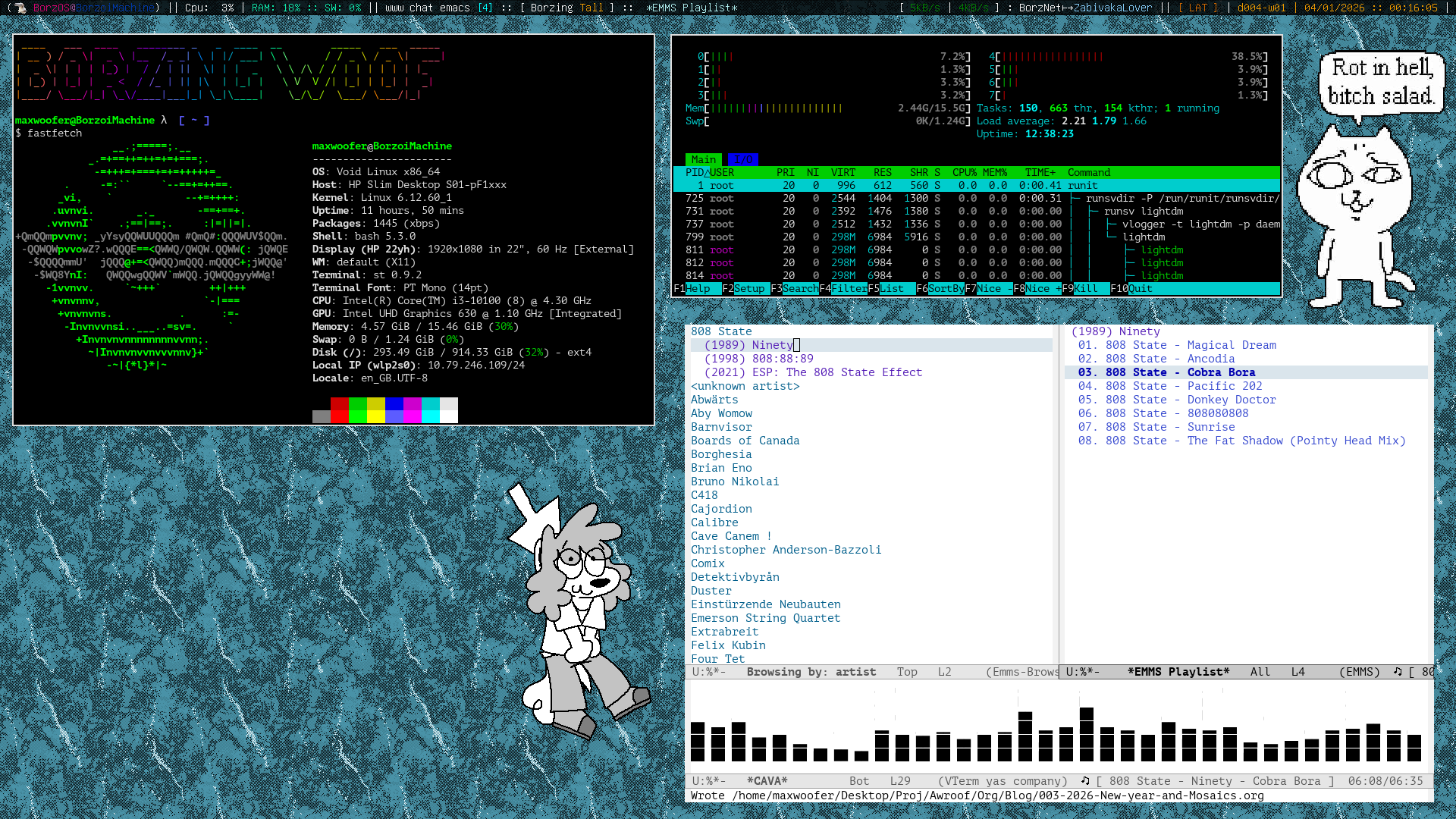1456x819 pixels.
Task: Switch to the emacs workspace in the status bar
Action: (453, 8)
